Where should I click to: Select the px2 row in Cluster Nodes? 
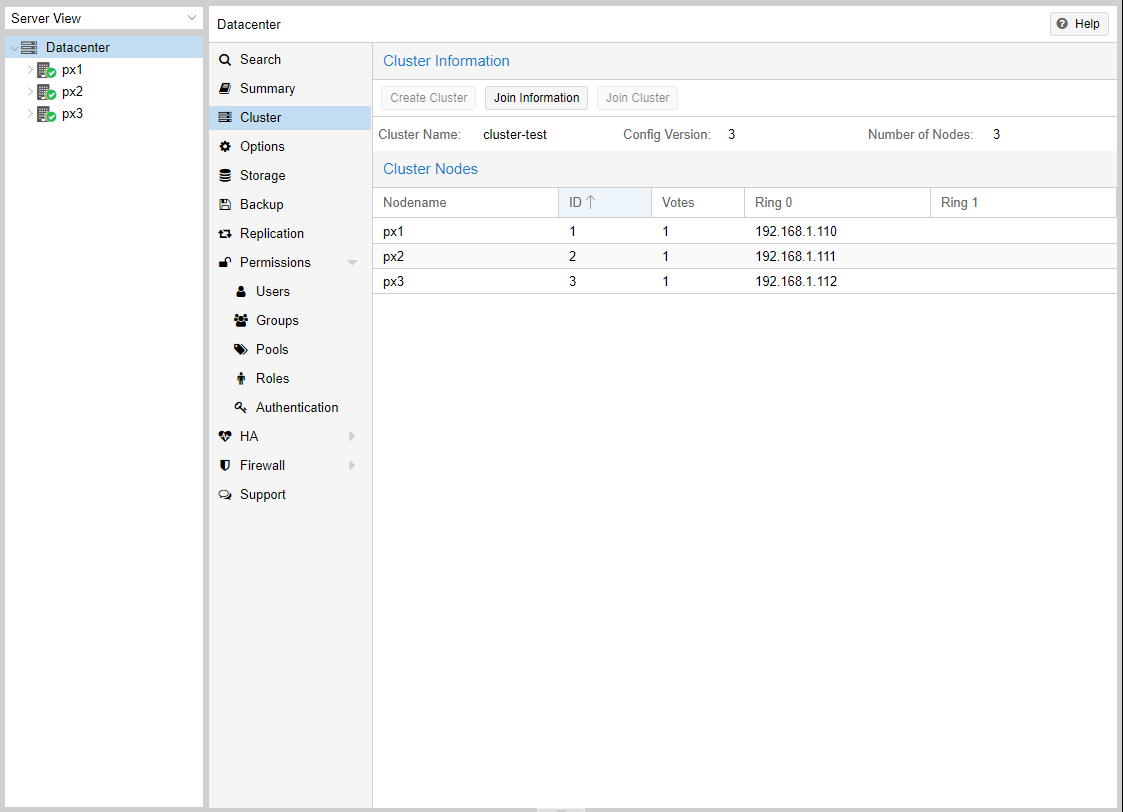pos(744,256)
